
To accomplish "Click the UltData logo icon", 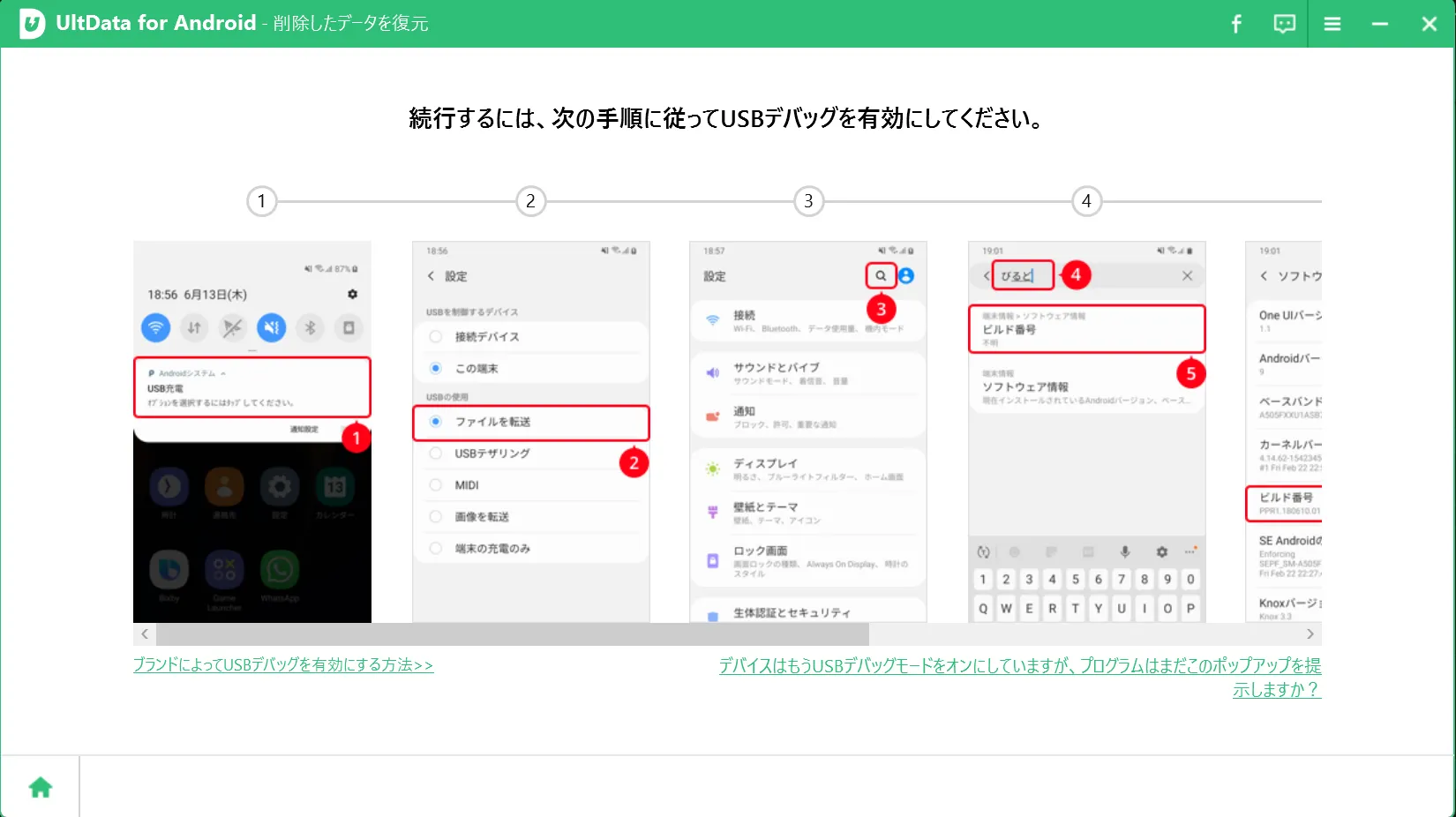I will click(x=34, y=24).
